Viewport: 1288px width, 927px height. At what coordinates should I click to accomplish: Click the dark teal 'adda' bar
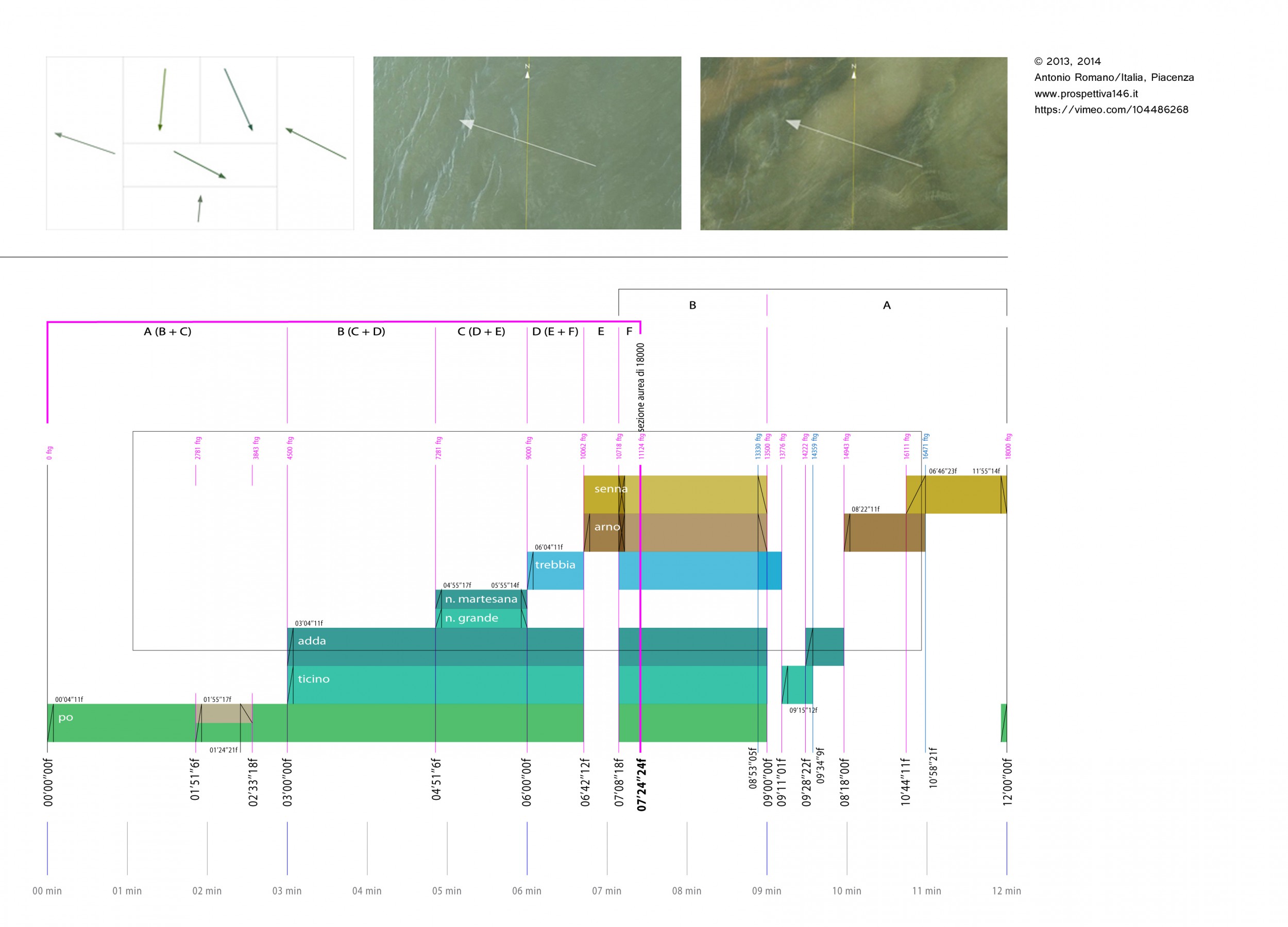pos(312,641)
